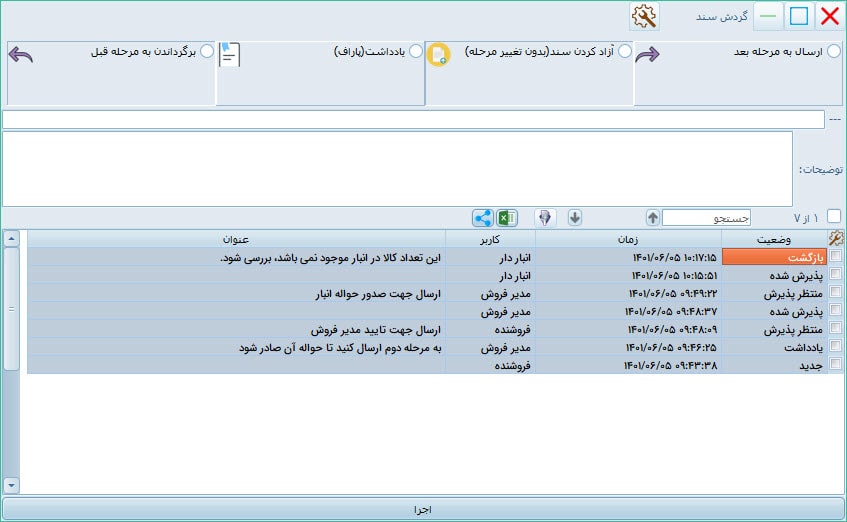Click the vertical scrollbar thumb
Image resolution: width=847 pixels, height=522 pixels.
pos(11,309)
